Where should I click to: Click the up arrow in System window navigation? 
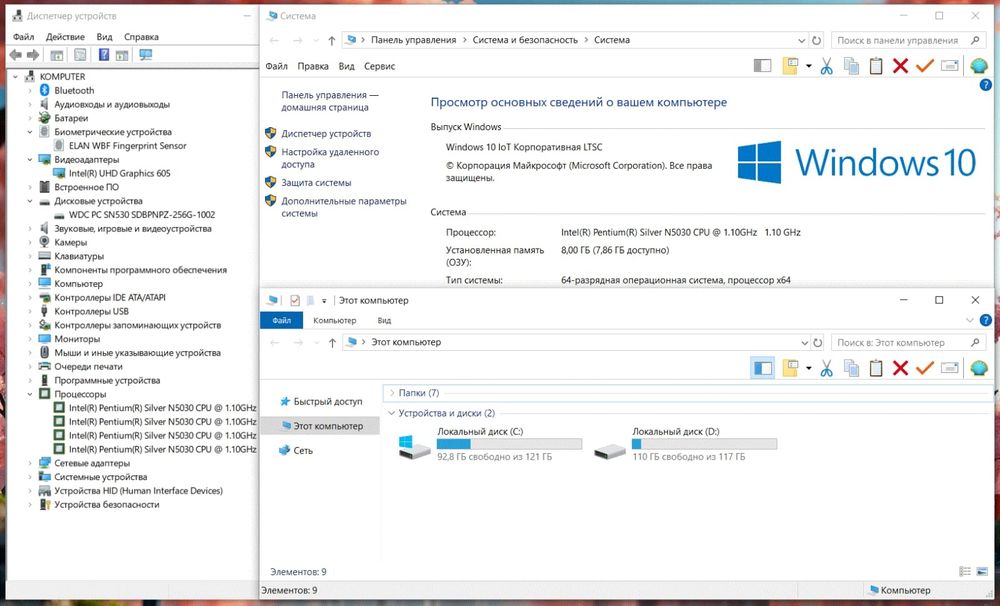[332, 40]
